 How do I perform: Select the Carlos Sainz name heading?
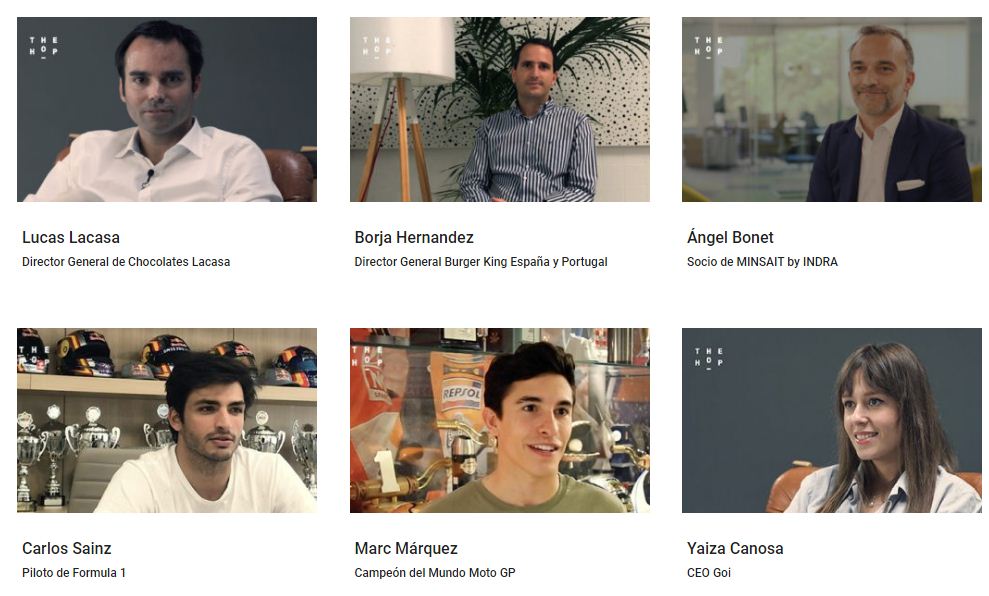coord(67,549)
